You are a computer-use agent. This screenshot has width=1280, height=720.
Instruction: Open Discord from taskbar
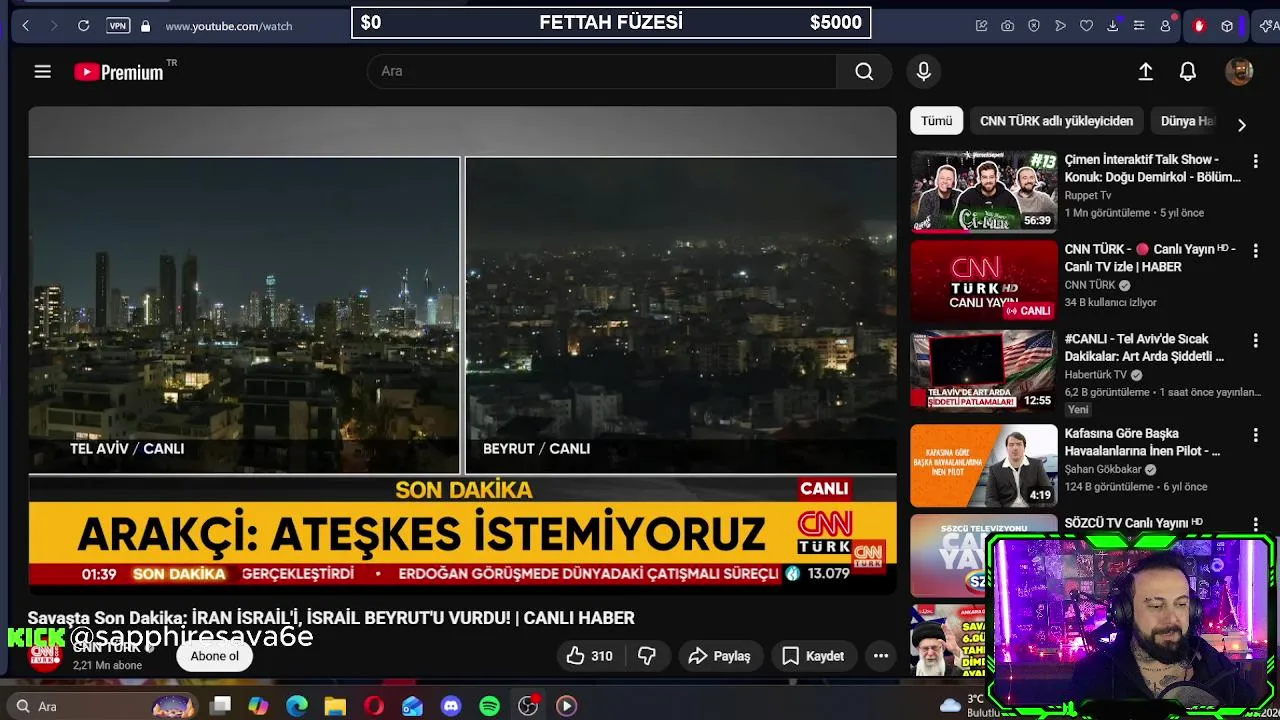pos(451,706)
